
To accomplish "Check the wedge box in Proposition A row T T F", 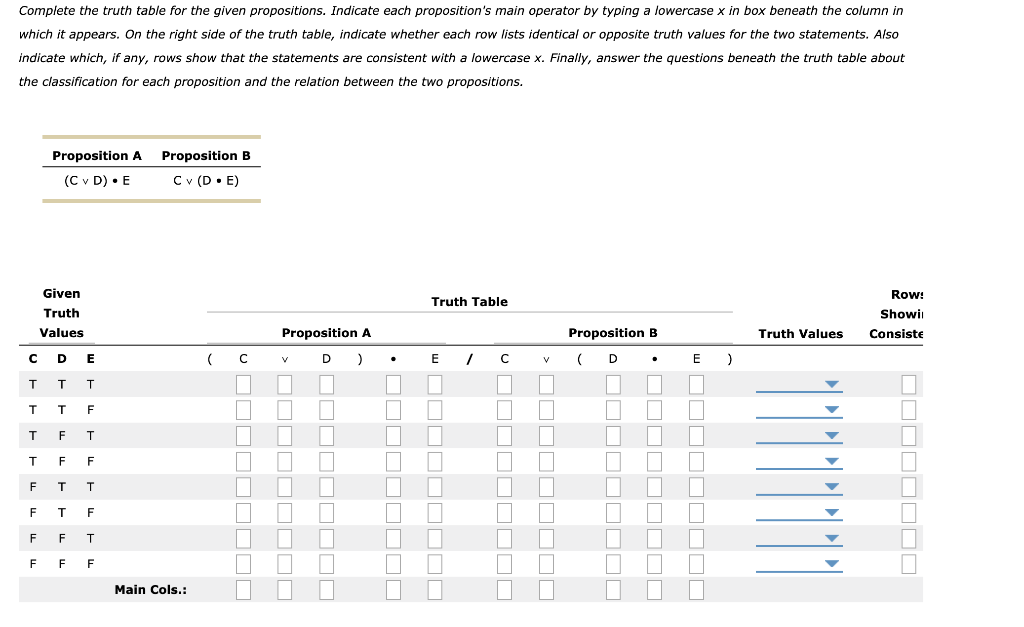I will (x=284, y=409).
